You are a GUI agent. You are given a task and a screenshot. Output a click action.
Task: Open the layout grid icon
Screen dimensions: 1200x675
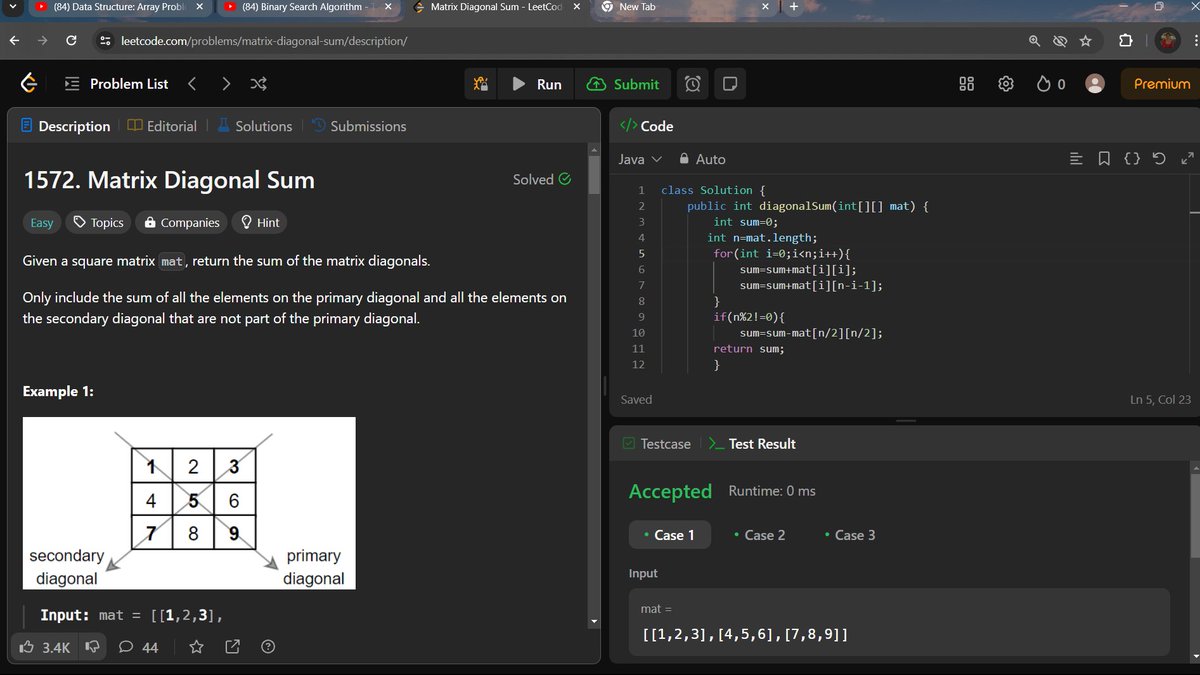(967, 84)
